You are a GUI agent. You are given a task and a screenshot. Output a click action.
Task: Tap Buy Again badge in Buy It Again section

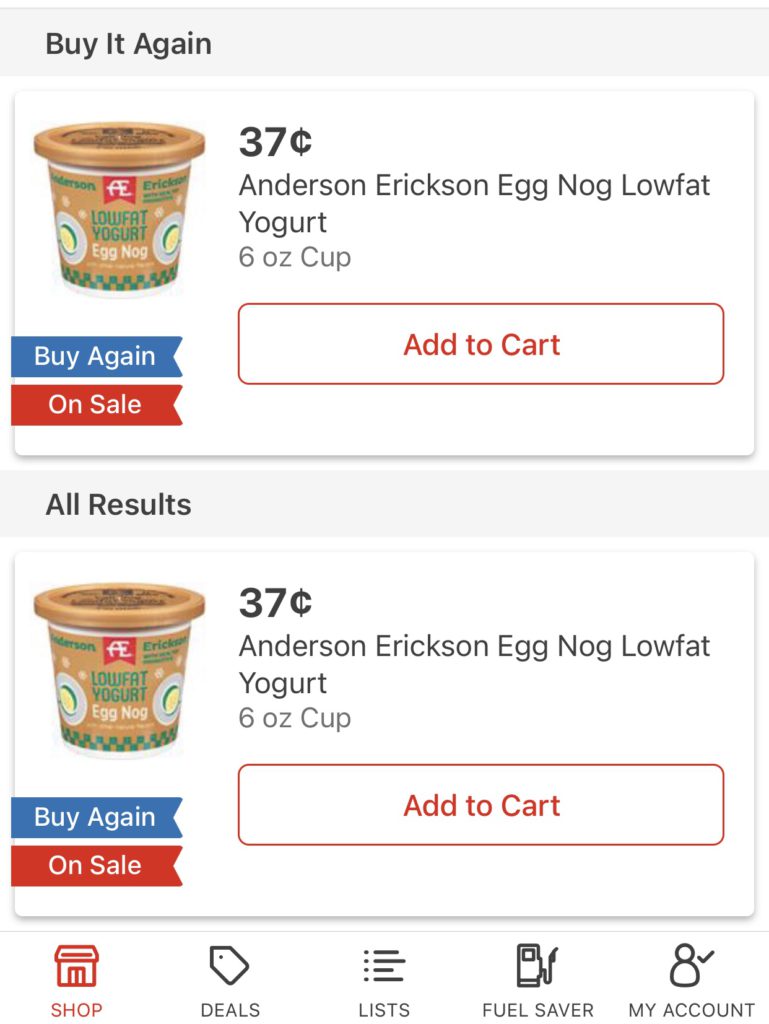95,357
